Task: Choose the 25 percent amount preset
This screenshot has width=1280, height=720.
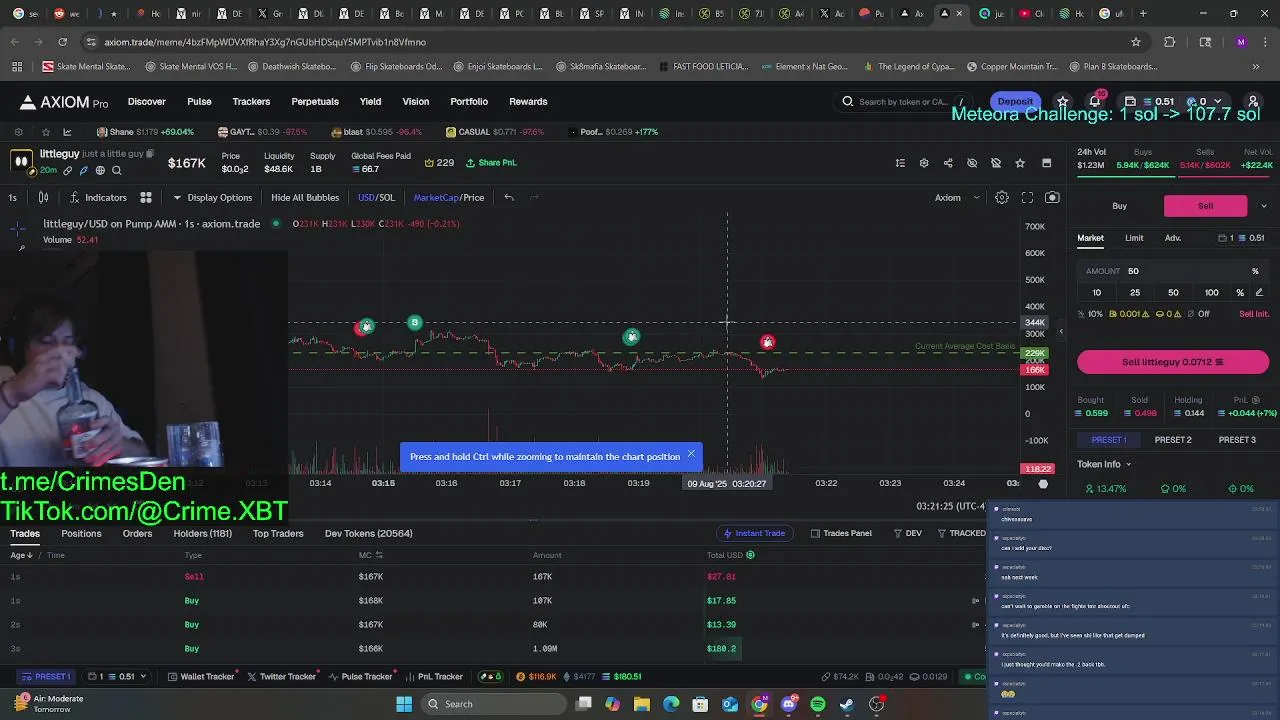Action: (1135, 293)
